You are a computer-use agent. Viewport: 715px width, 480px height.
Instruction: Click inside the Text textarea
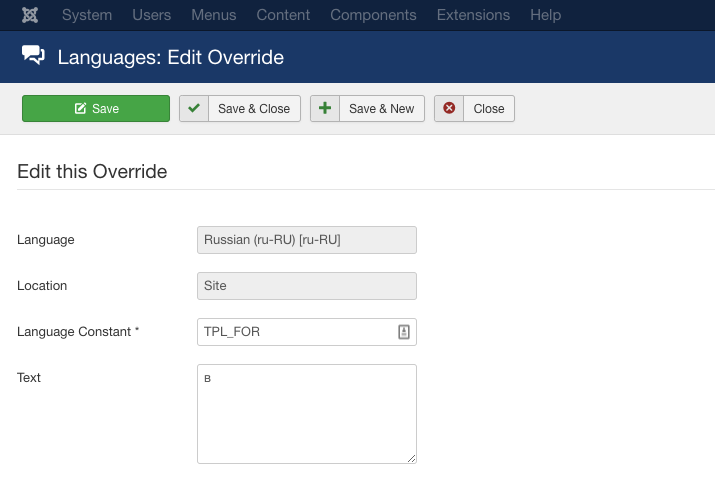(x=306, y=414)
